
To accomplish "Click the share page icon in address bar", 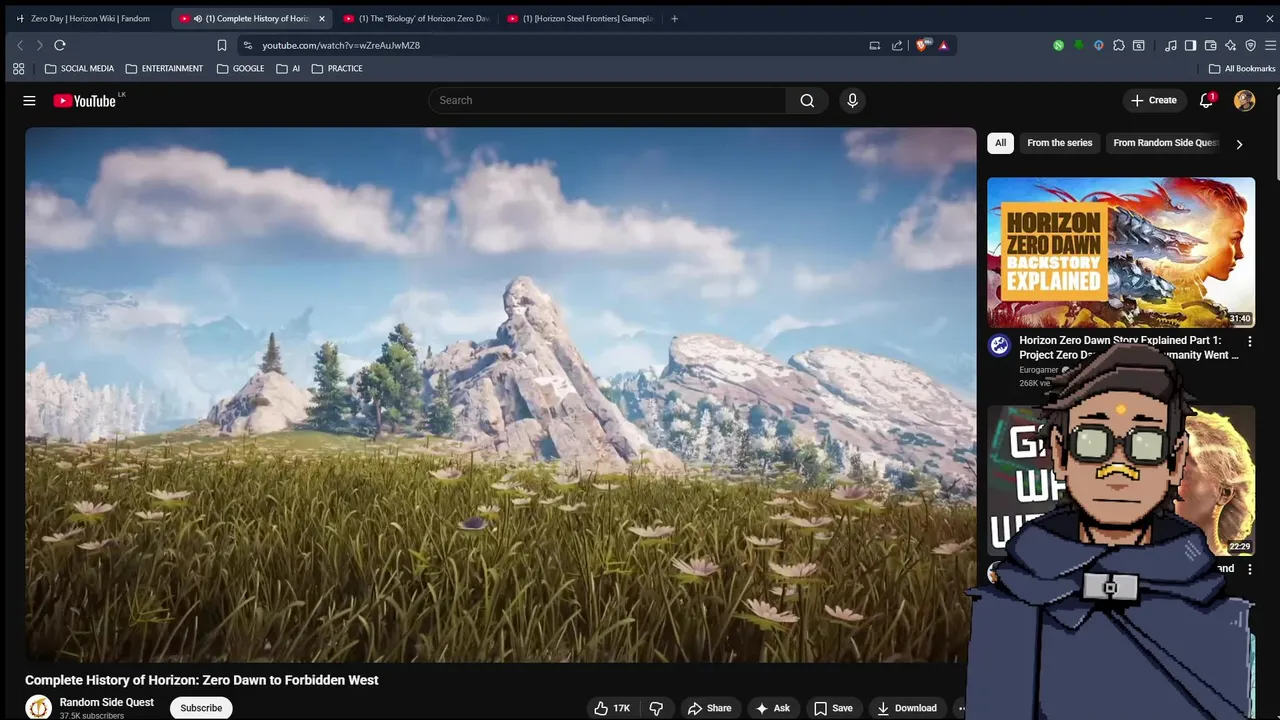I will click(x=897, y=45).
